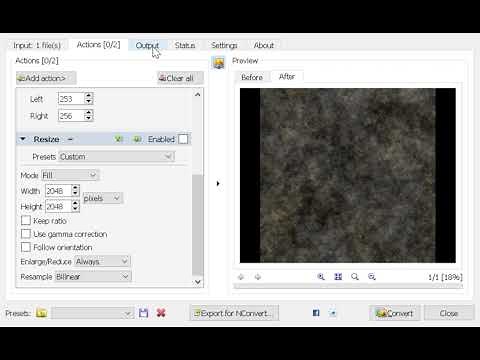Click the actions list scroll down arrow

pos(197,282)
